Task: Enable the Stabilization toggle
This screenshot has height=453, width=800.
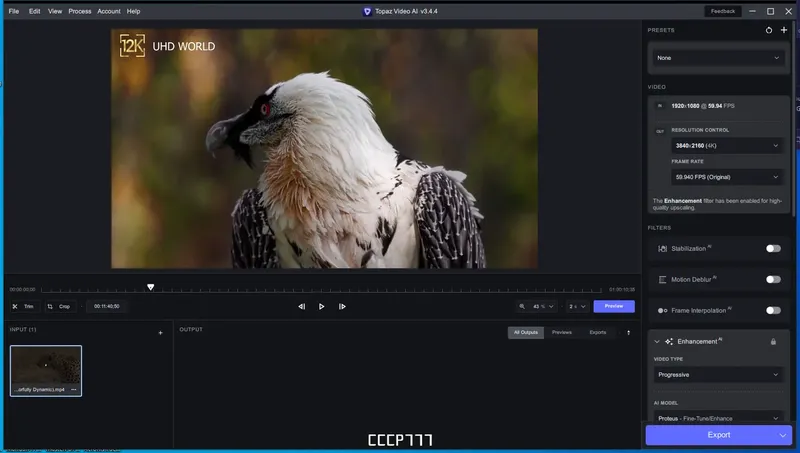Action: coord(773,248)
